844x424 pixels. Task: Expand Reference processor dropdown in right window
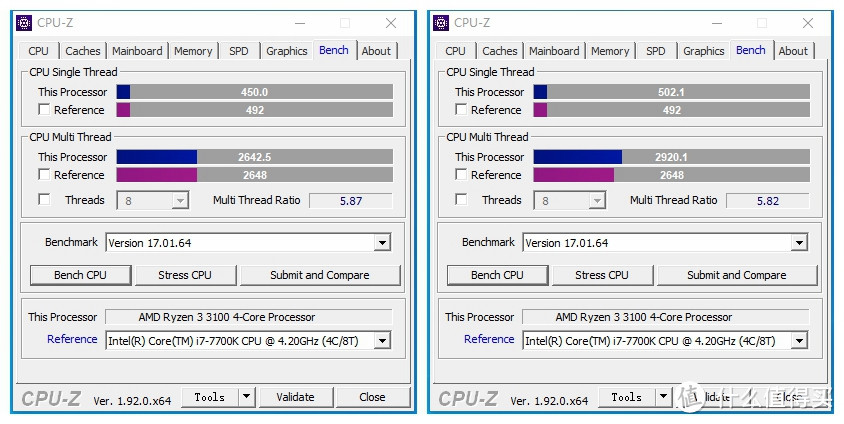click(x=799, y=341)
